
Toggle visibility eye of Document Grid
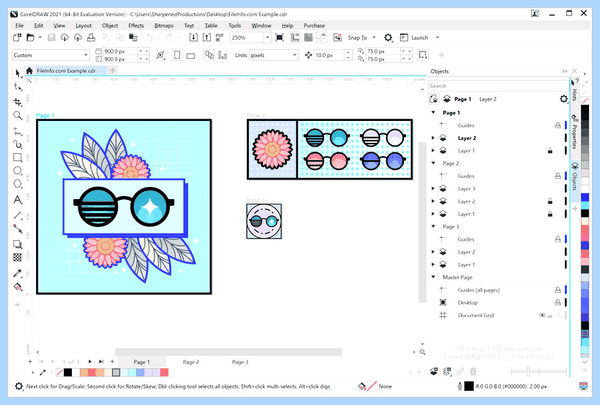coord(542,315)
